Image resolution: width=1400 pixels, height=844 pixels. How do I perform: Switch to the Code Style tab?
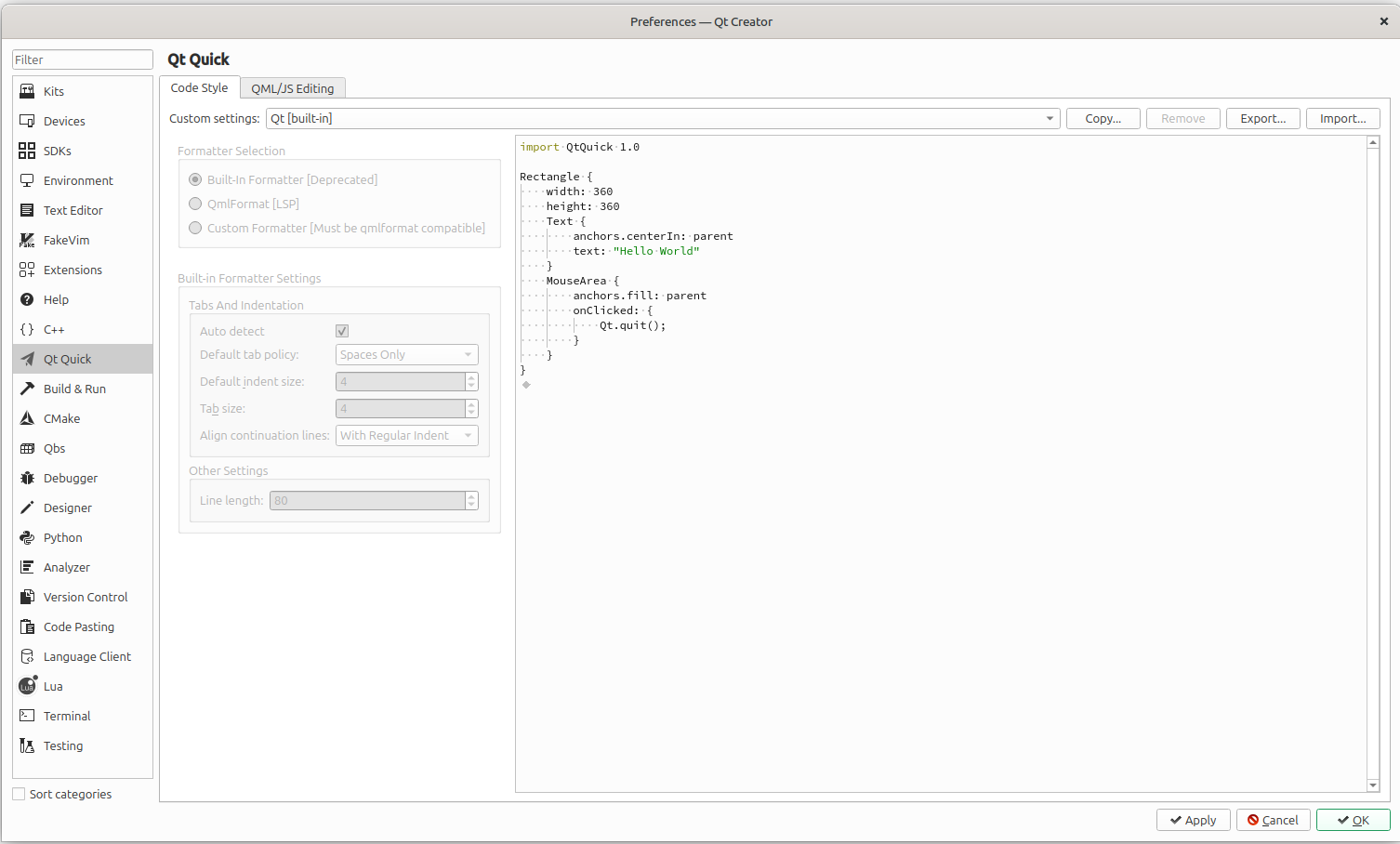pos(199,87)
